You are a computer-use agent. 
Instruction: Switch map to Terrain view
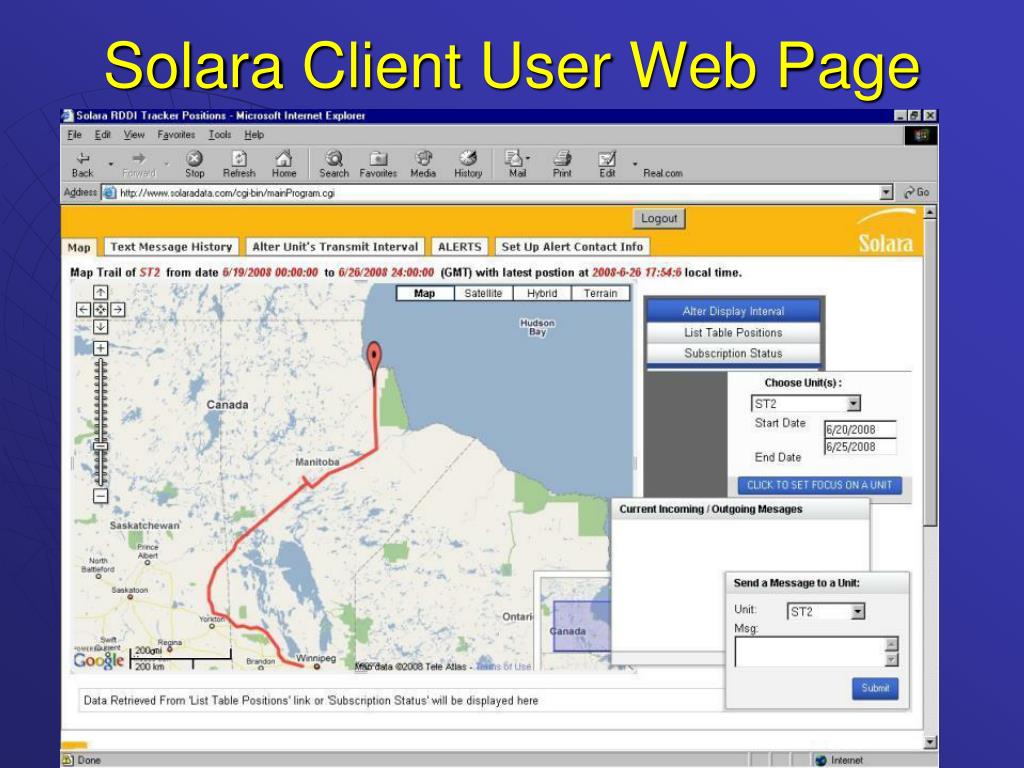tap(601, 293)
